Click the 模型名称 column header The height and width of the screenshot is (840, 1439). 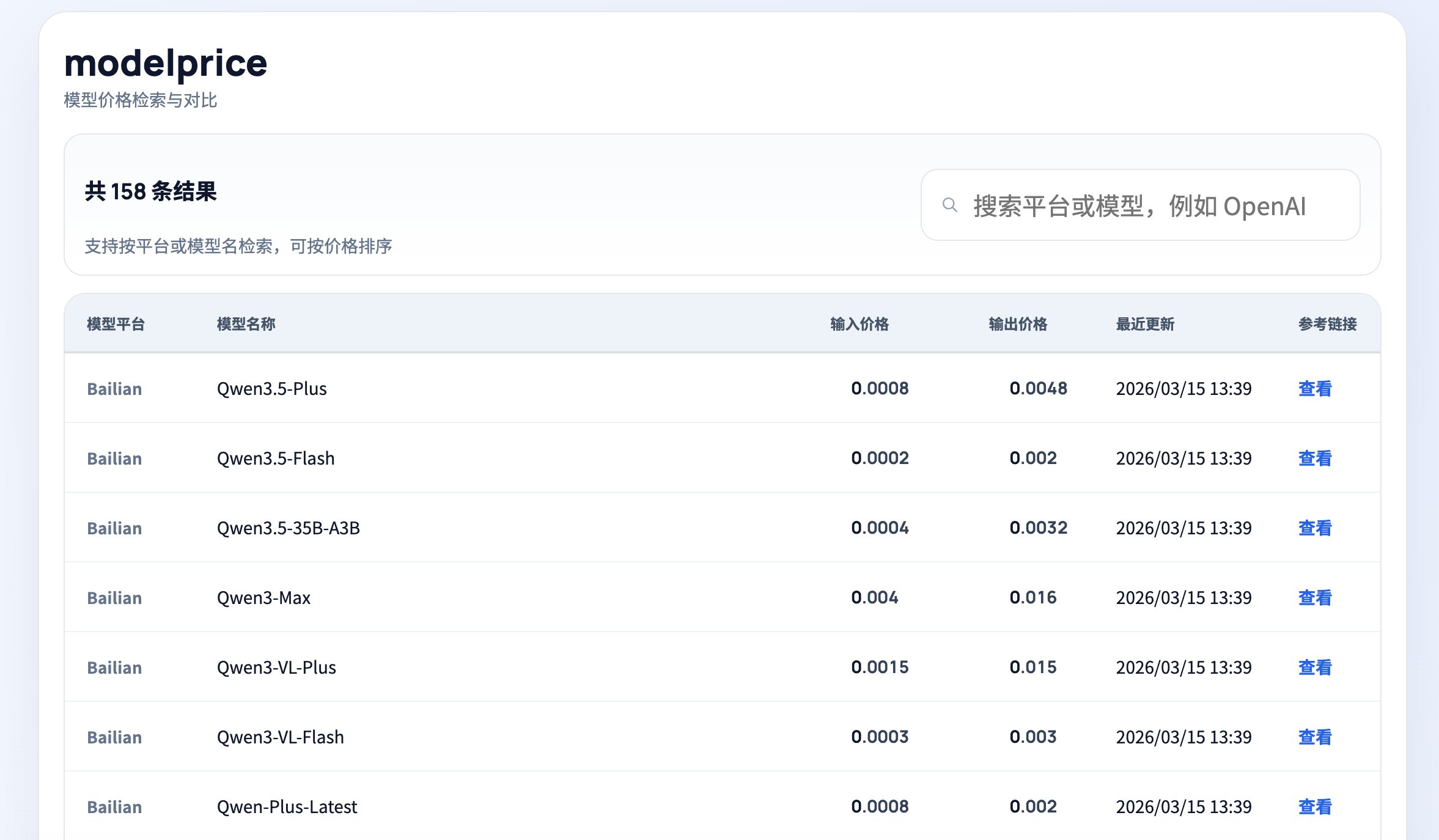pos(246,324)
